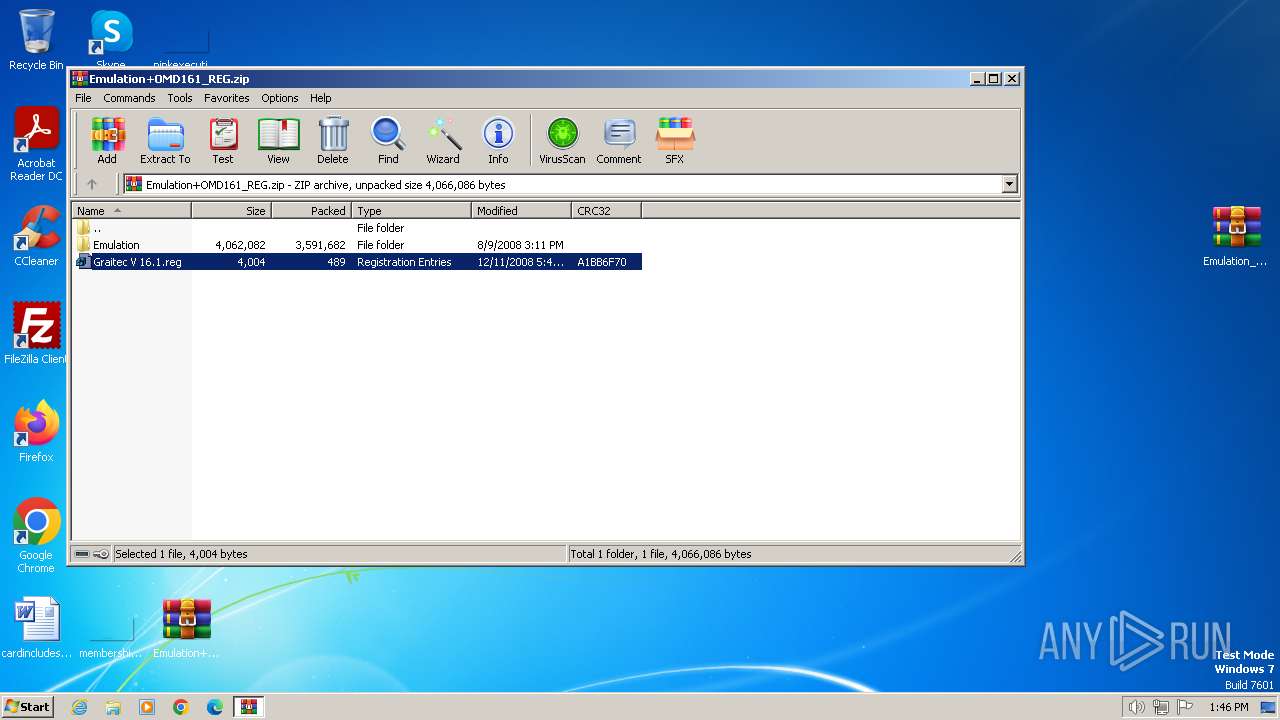Click 'Registration Entries' type cell

pos(404,262)
